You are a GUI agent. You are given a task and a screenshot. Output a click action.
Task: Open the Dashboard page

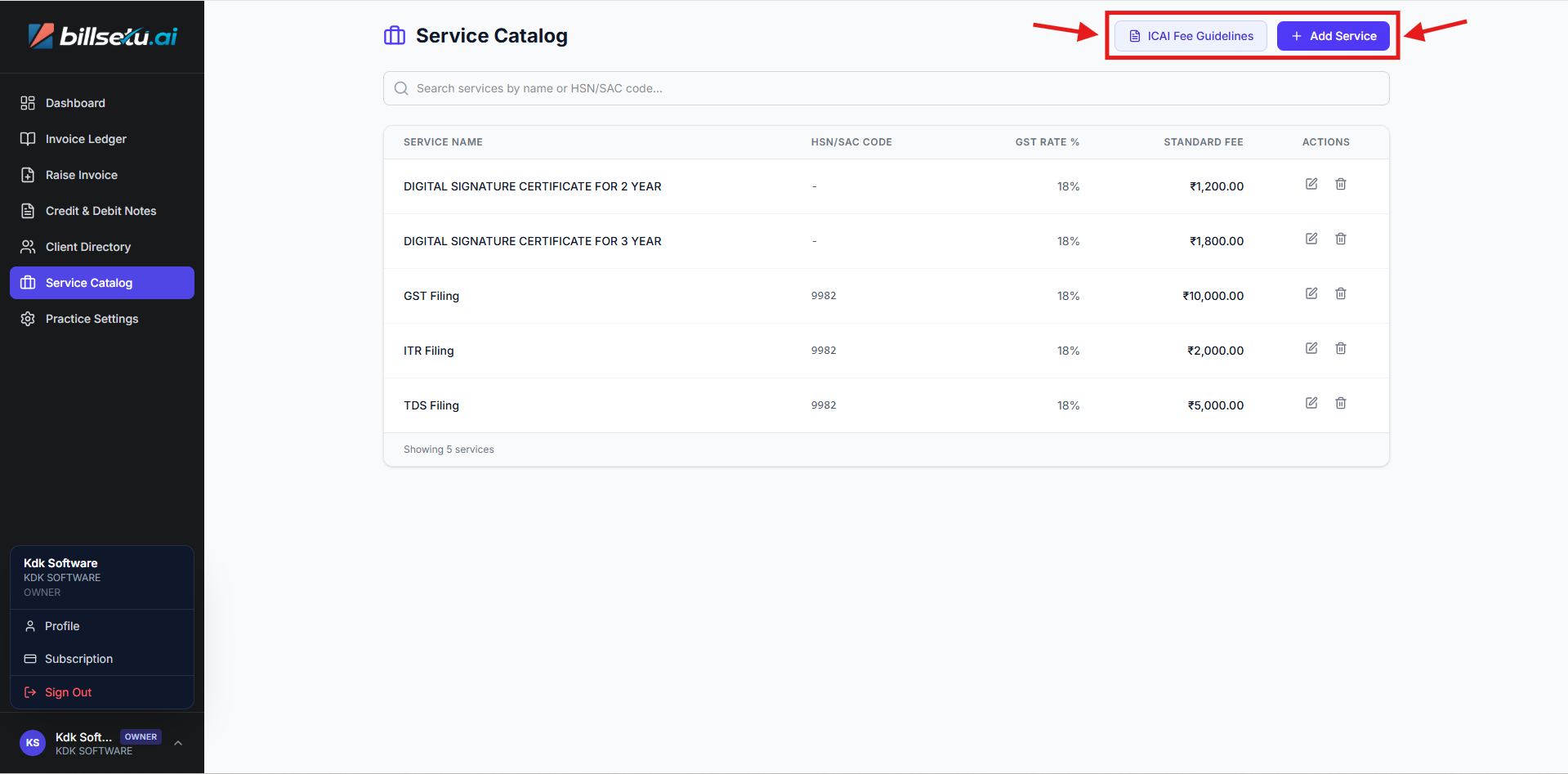(x=75, y=103)
